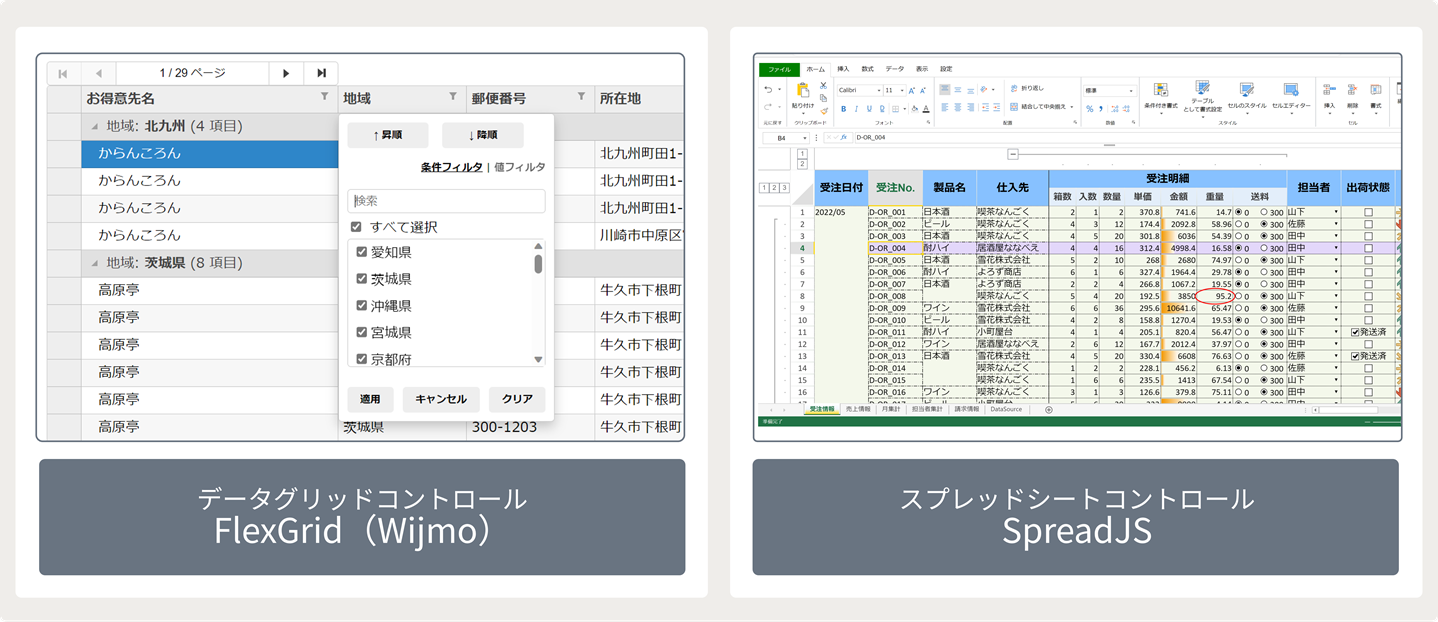Switch to 月集計 sheet tab
Screen dimensions: 1438x622
[891, 409]
